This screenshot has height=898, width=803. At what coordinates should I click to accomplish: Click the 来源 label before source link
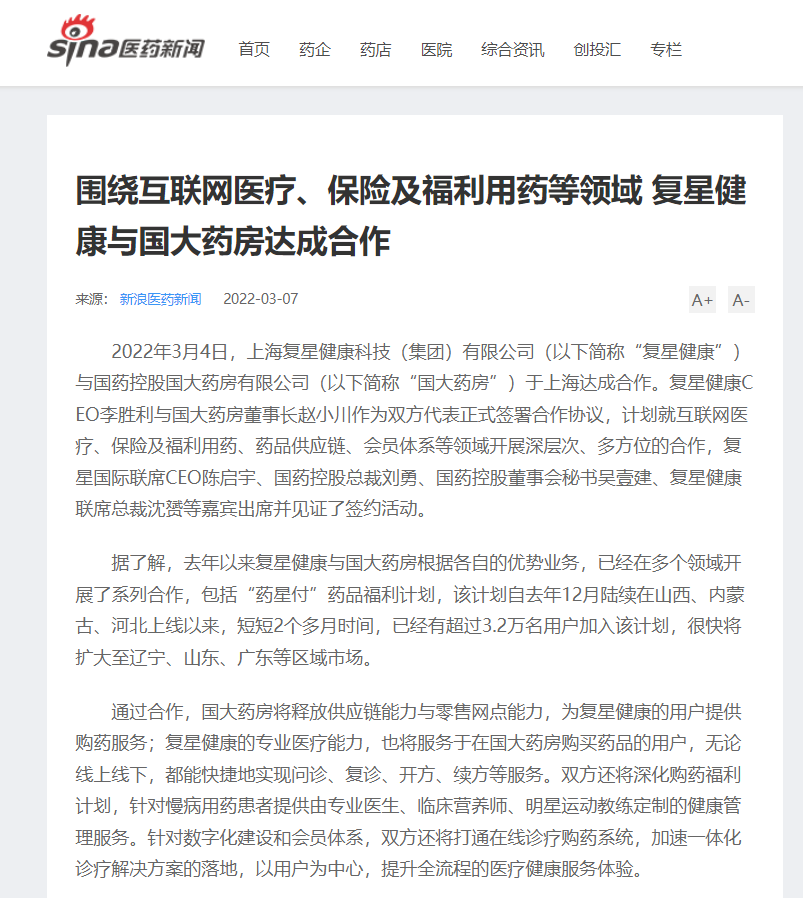click(92, 299)
